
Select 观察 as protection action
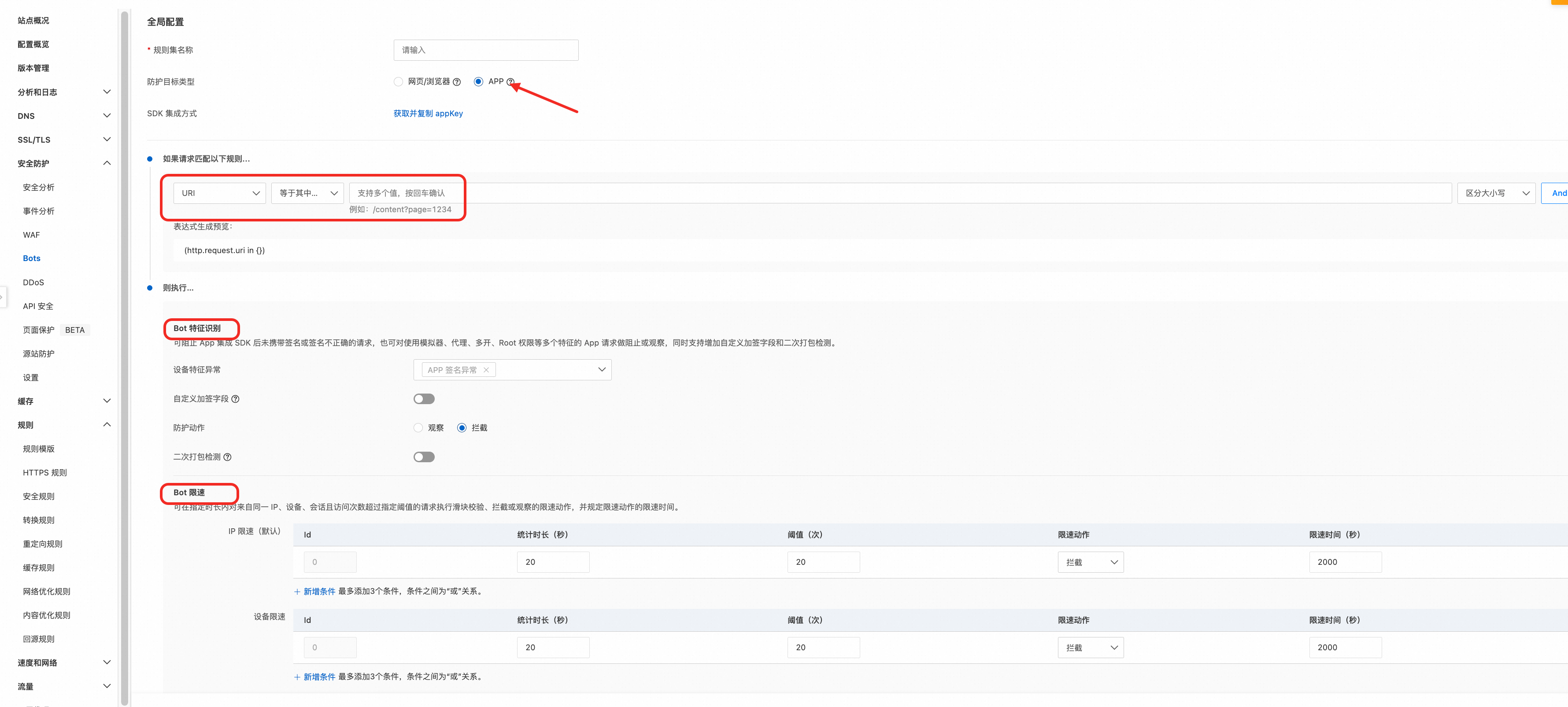[x=418, y=428]
